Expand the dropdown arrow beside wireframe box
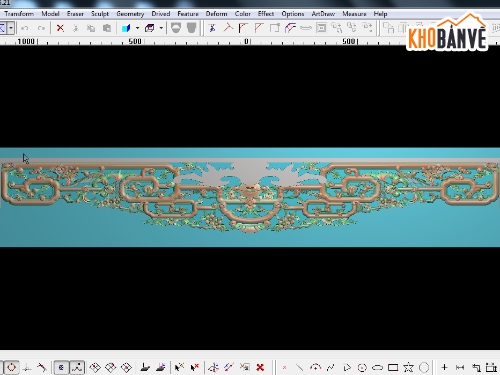 (x=161, y=28)
